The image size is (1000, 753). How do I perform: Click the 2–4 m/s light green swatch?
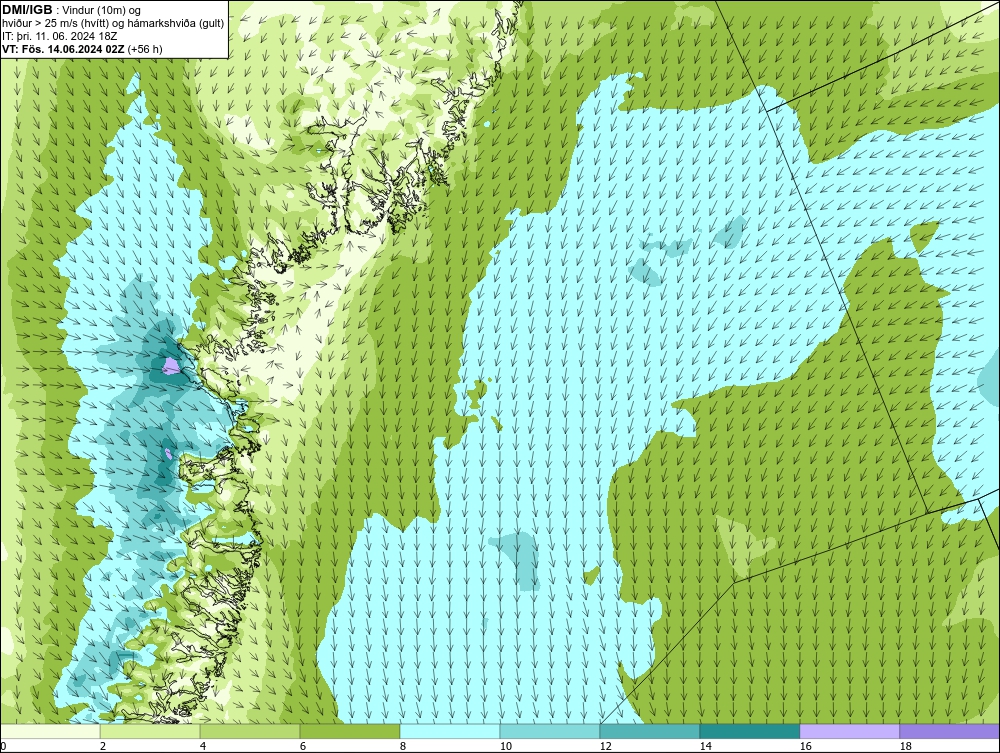(150, 731)
